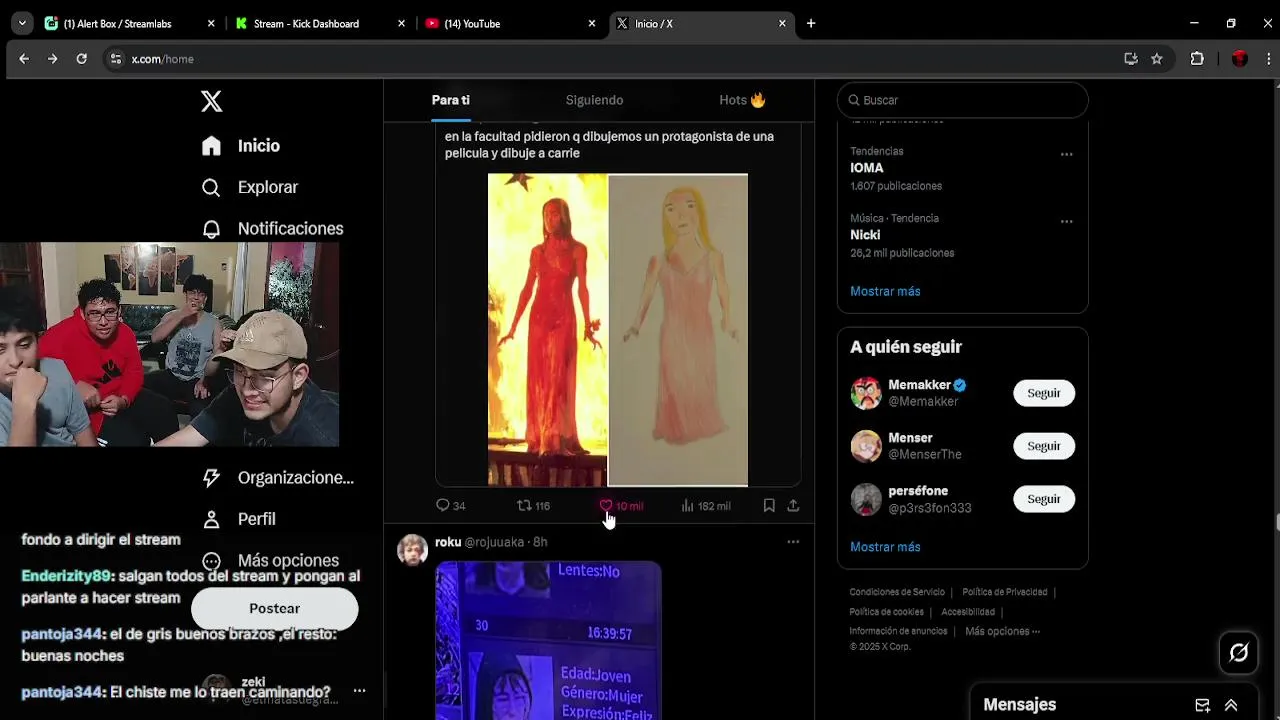
Task: View analytics of Carrie post
Action: point(705,506)
